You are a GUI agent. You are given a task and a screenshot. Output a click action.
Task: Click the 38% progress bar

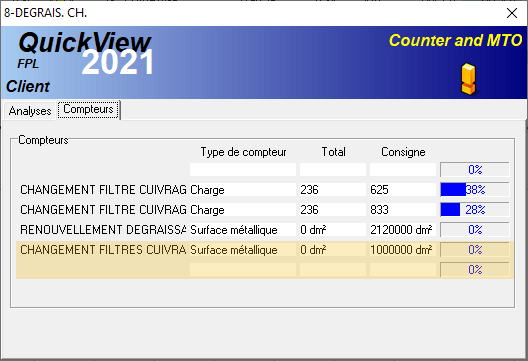coord(475,190)
